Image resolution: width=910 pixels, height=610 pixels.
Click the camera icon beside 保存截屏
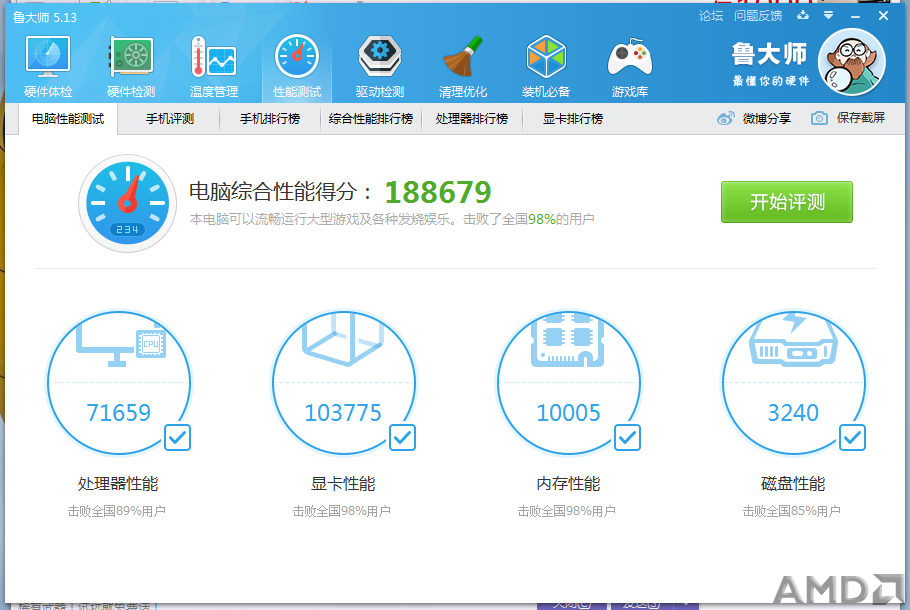click(x=819, y=118)
